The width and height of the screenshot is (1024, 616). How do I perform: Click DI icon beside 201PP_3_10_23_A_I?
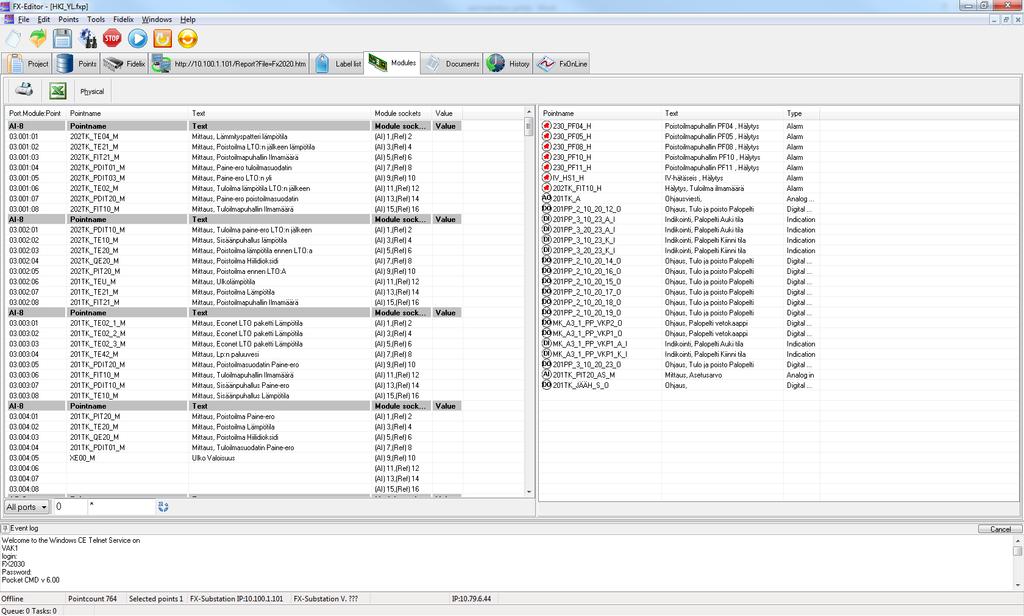[x=547, y=219]
